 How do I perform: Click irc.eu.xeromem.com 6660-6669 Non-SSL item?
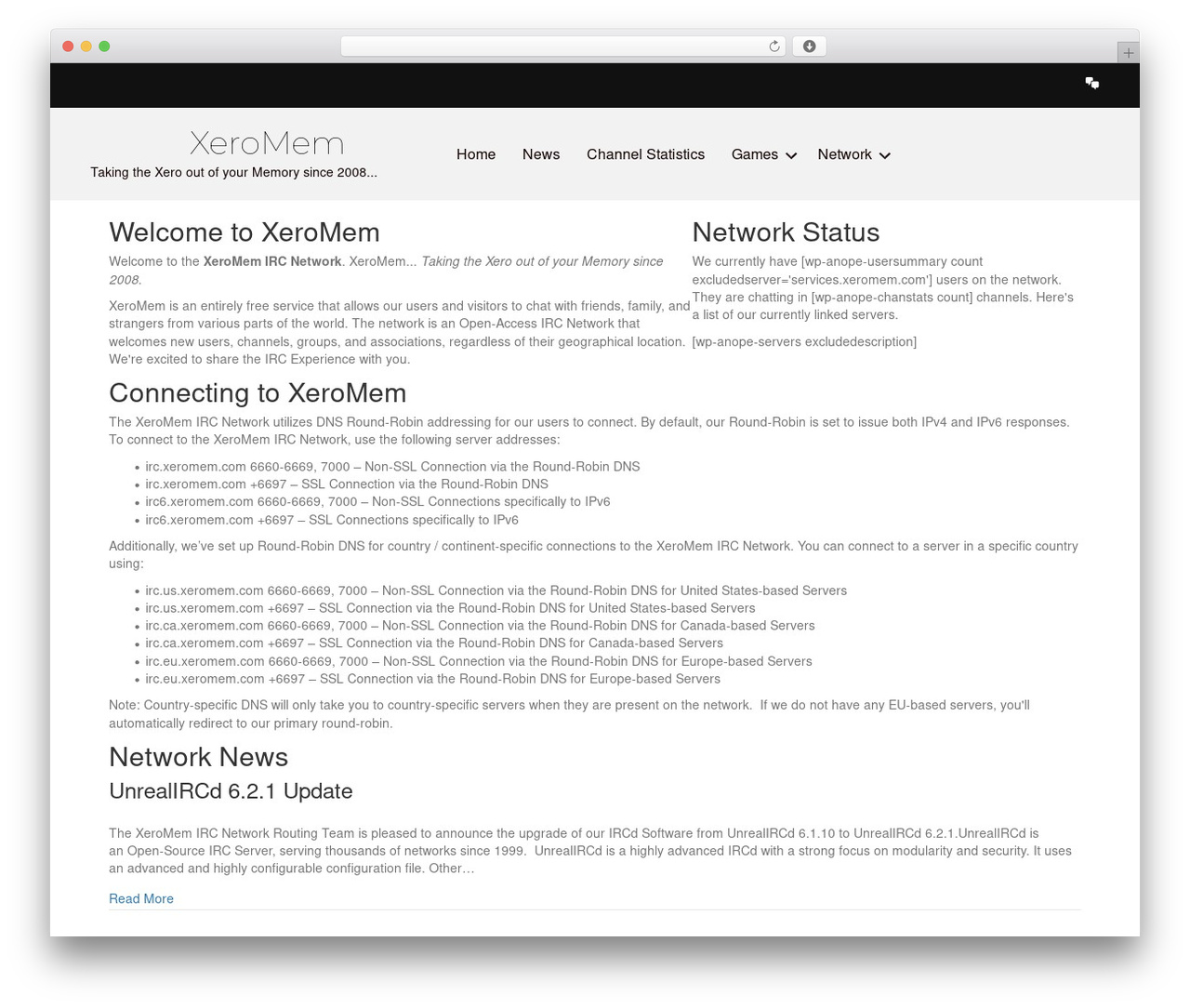479,661
